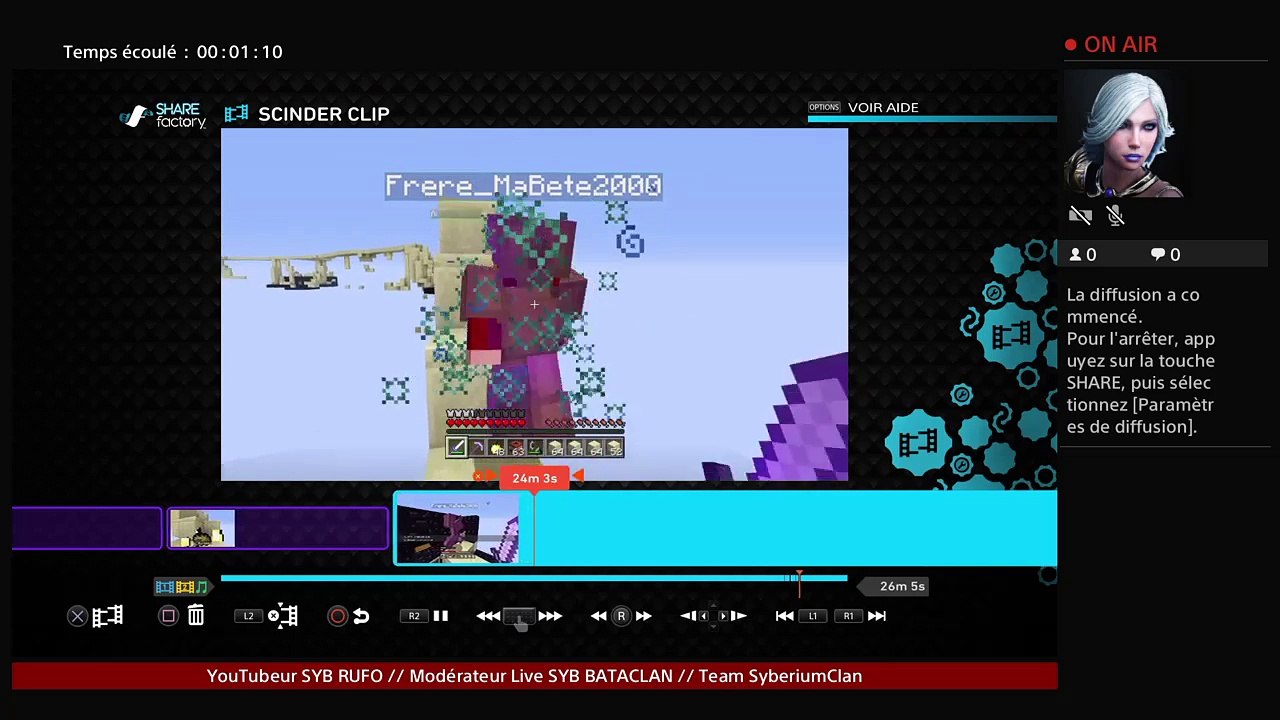Step one frame backward

point(688,616)
